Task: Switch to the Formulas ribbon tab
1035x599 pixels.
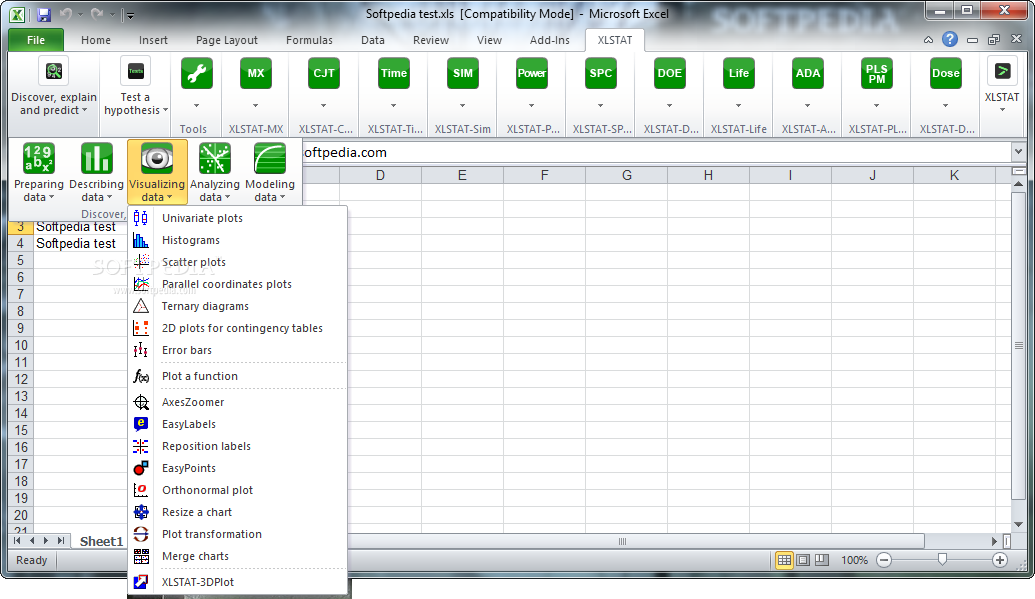Action: (309, 40)
